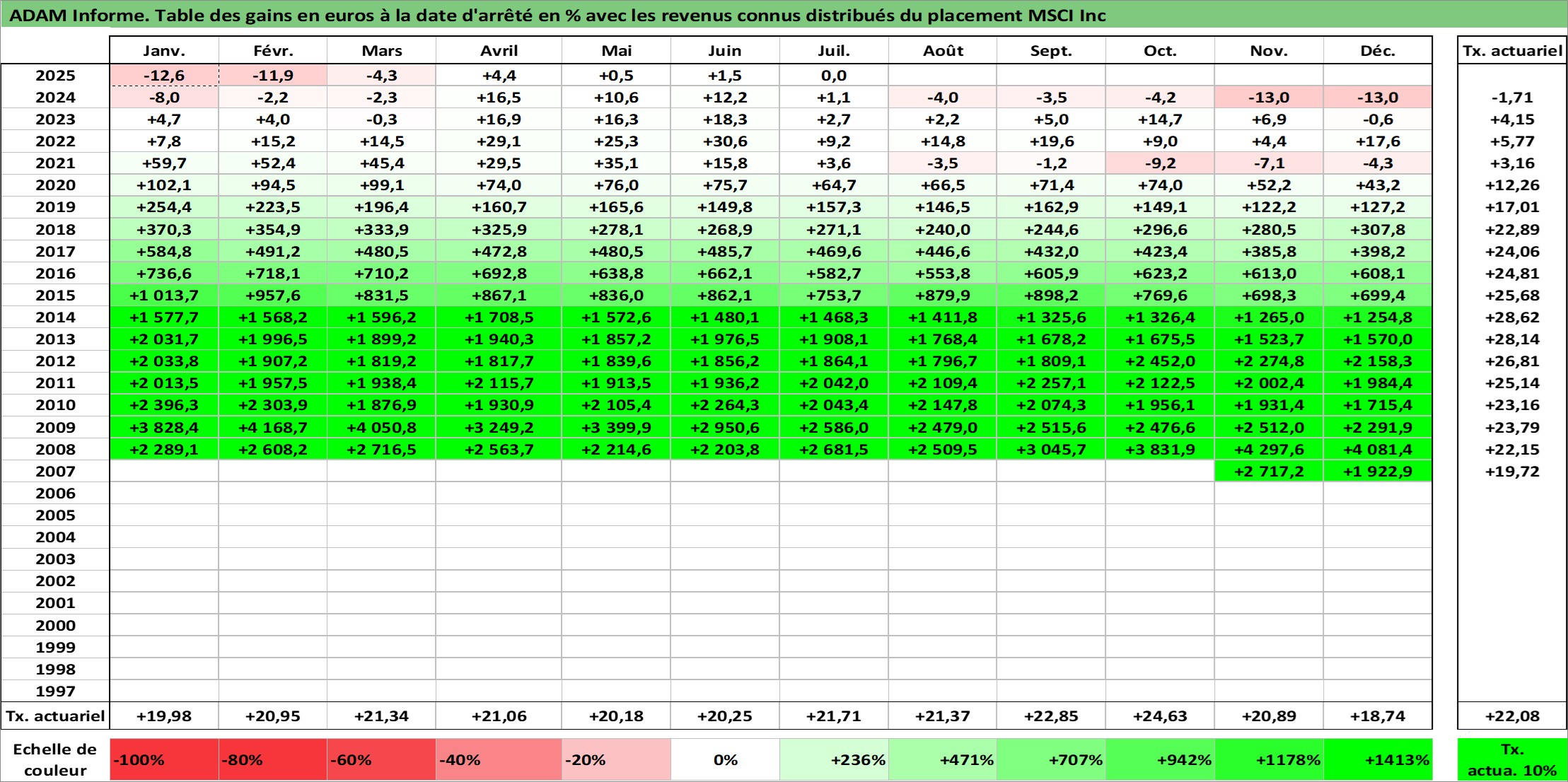Image resolution: width=1568 pixels, height=782 pixels.
Task: Select the Avril column header
Action: (x=499, y=50)
